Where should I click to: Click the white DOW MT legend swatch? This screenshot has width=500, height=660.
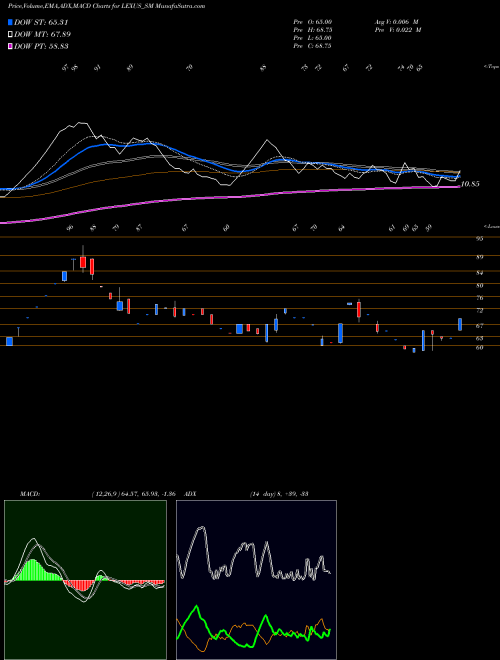point(10,34)
